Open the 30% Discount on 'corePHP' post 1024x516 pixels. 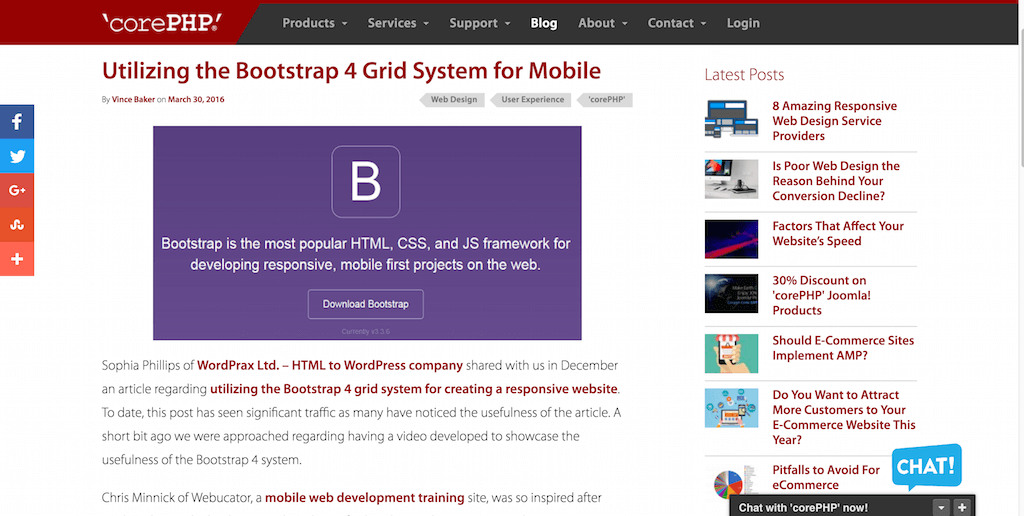tap(822, 295)
